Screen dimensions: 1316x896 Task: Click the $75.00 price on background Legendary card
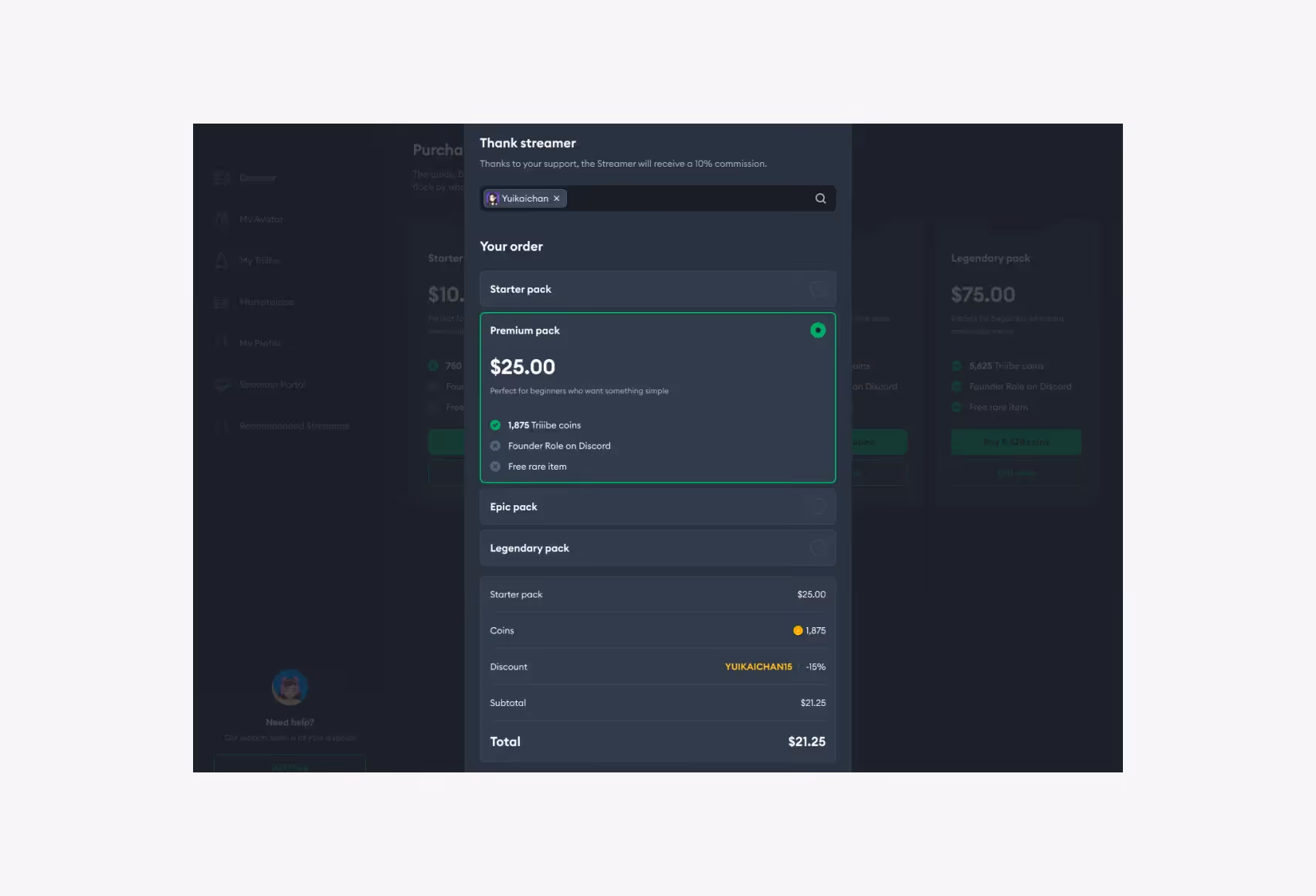point(982,294)
